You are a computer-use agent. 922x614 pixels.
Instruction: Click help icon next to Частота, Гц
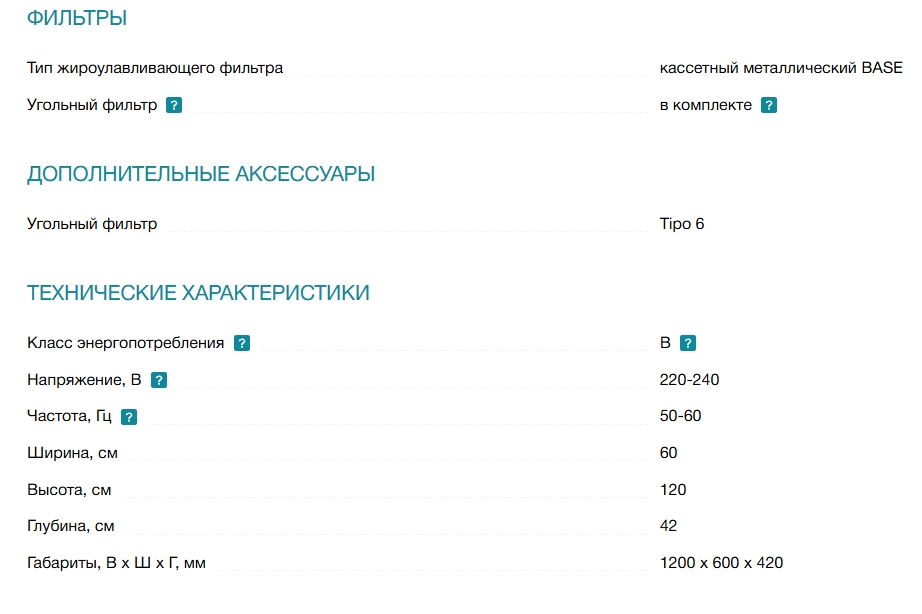129,417
